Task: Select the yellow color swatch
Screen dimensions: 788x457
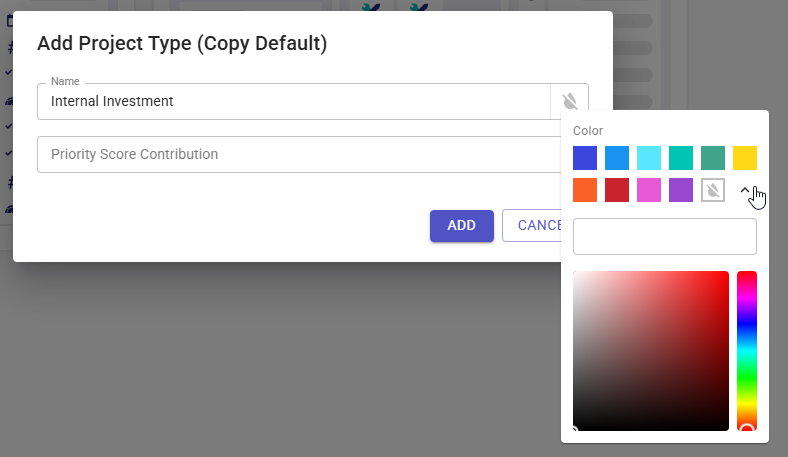Action: coord(745,158)
